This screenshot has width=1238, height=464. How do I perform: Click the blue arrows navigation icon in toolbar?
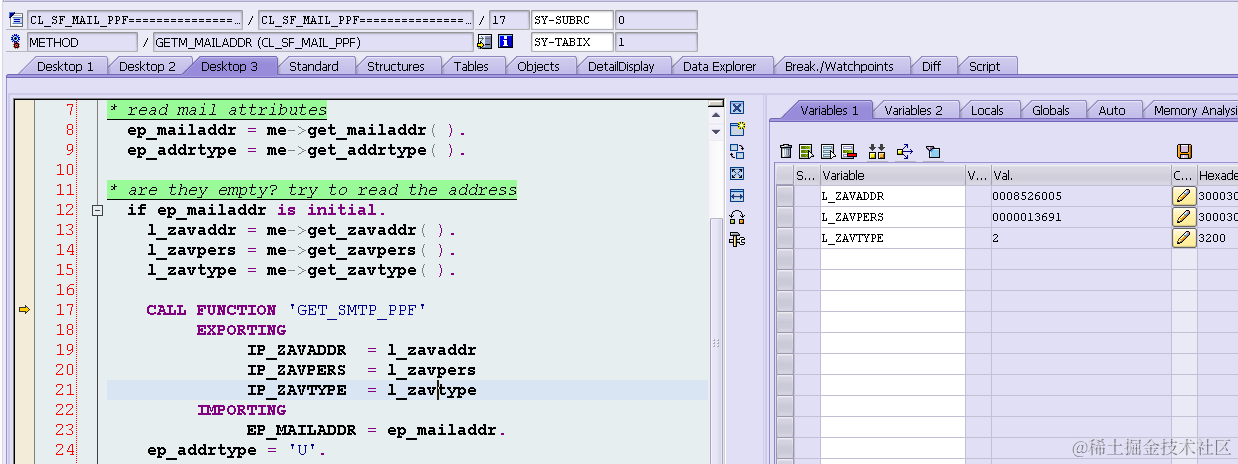coord(905,151)
